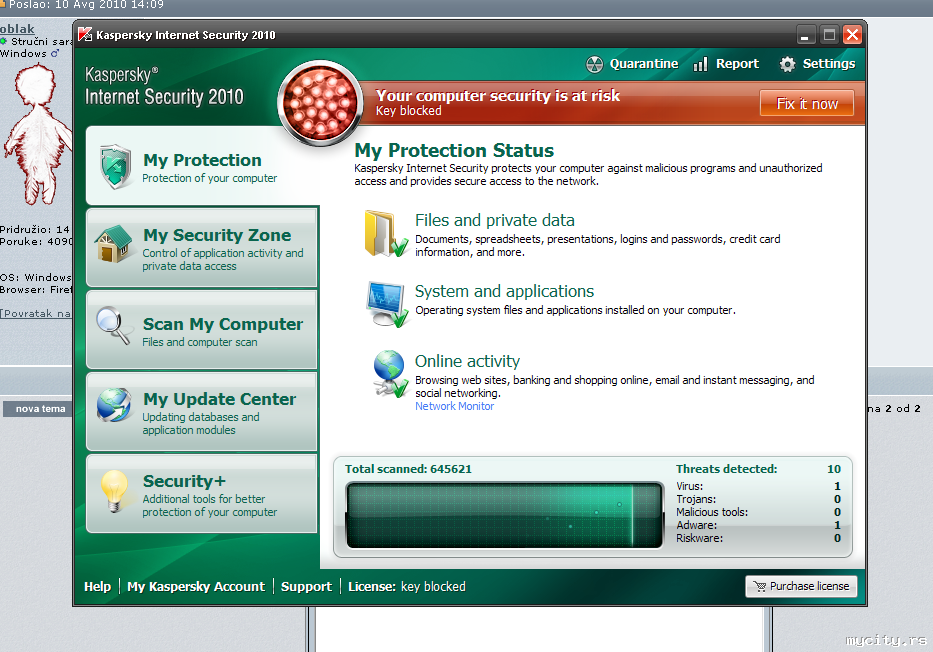Click the Povratak na forum link
Image resolution: width=933 pixels, height=652 pixels.
pos(36,314)
